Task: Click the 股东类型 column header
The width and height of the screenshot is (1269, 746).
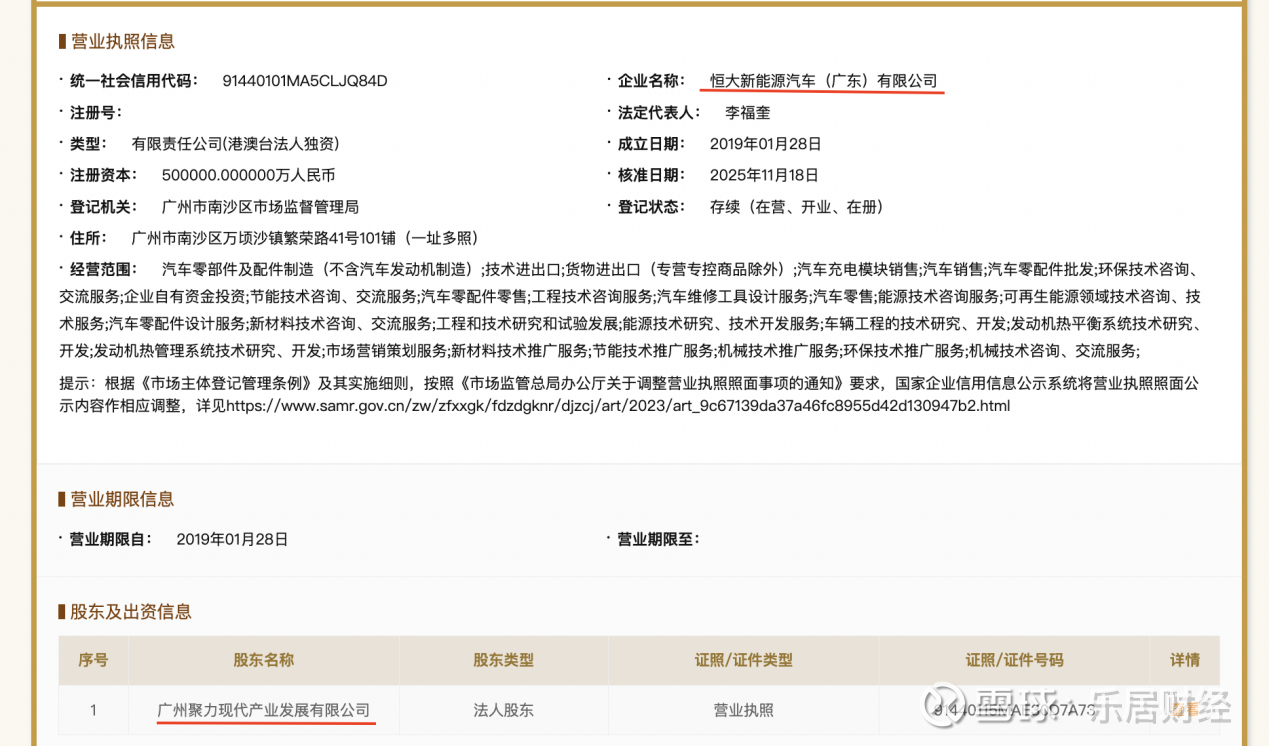Action: coord(504,660)
